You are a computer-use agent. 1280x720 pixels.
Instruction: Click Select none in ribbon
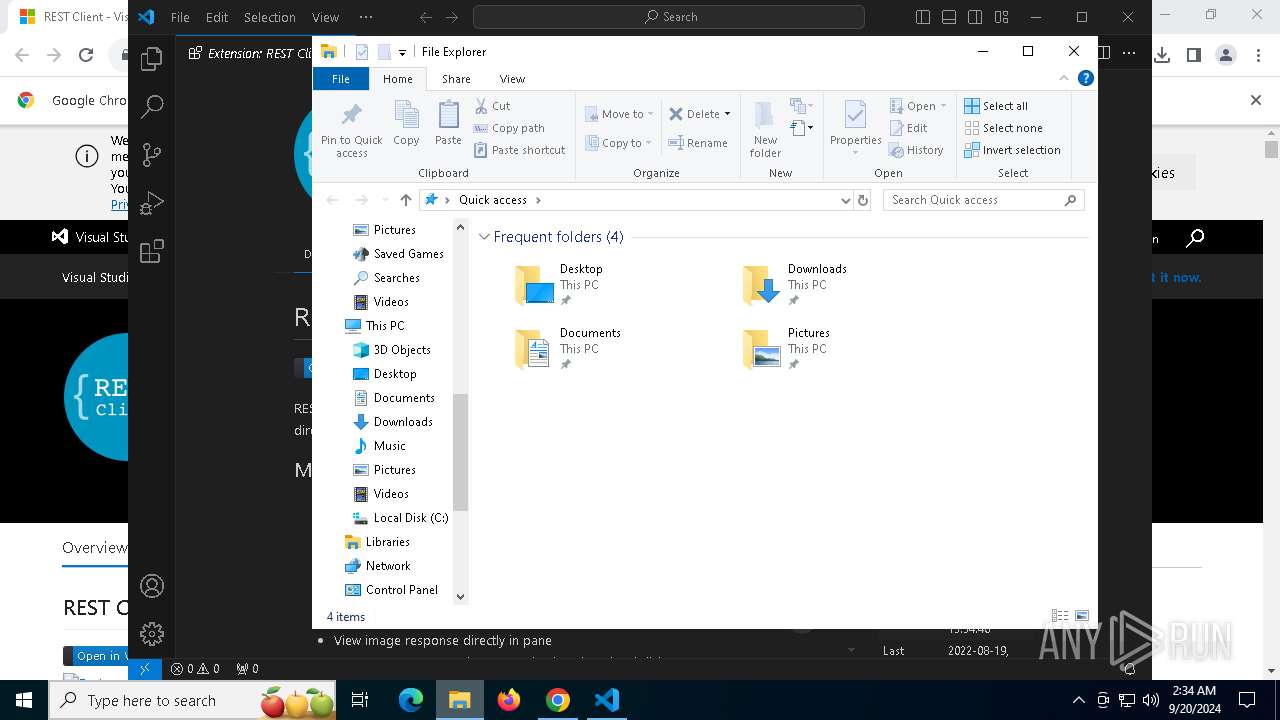pyautogui.click(x=1003, y=128)
